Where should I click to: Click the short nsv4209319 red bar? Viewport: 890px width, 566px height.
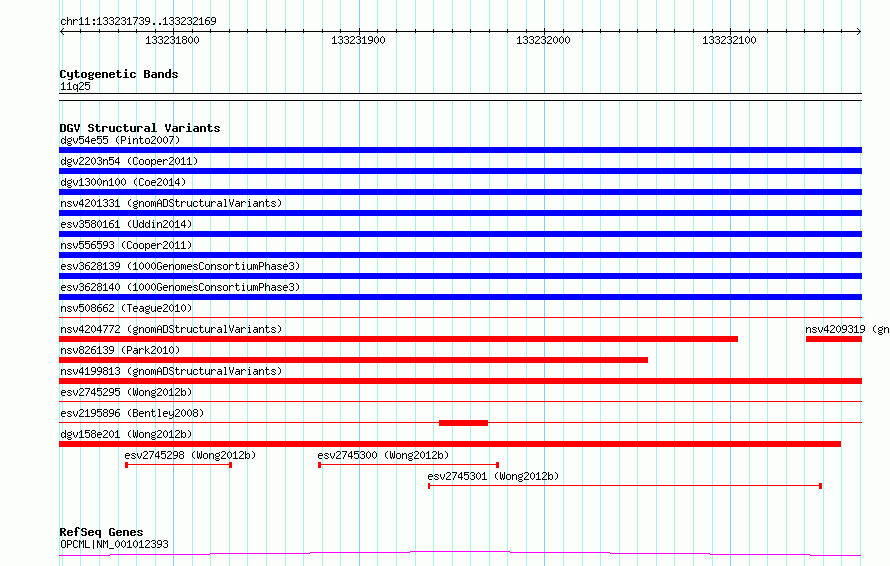834,339
